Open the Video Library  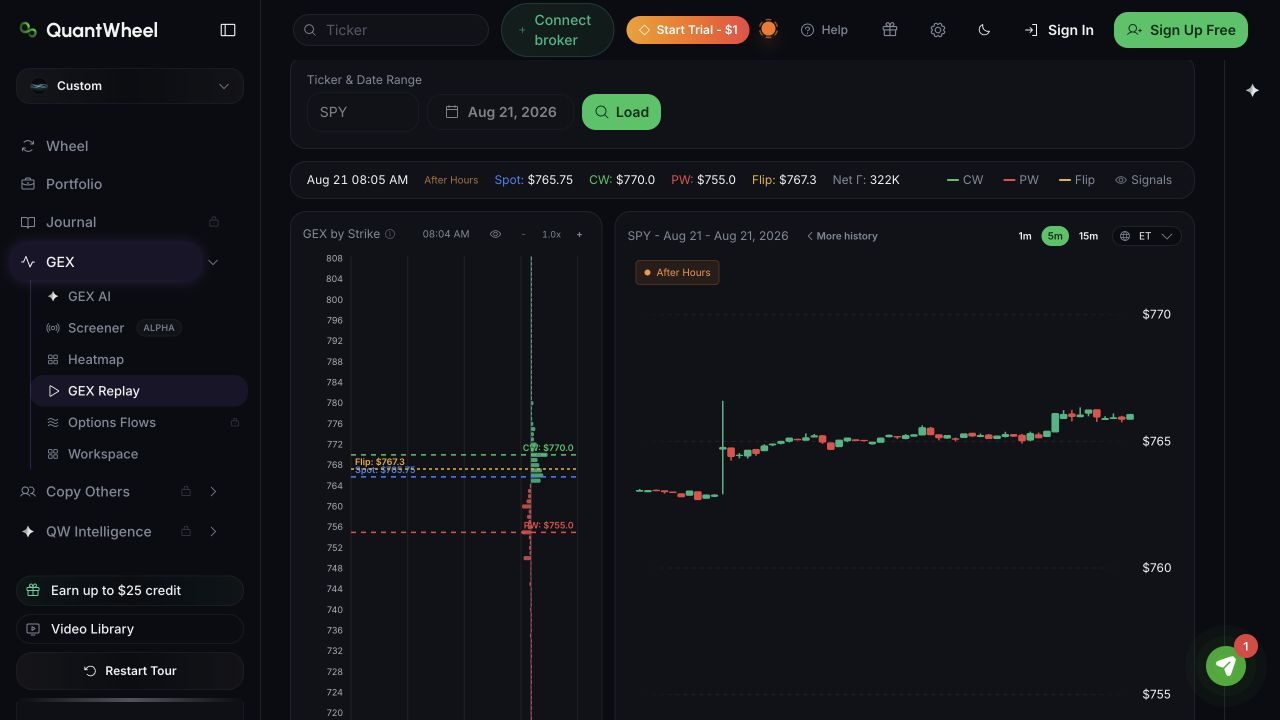point(130,629)
